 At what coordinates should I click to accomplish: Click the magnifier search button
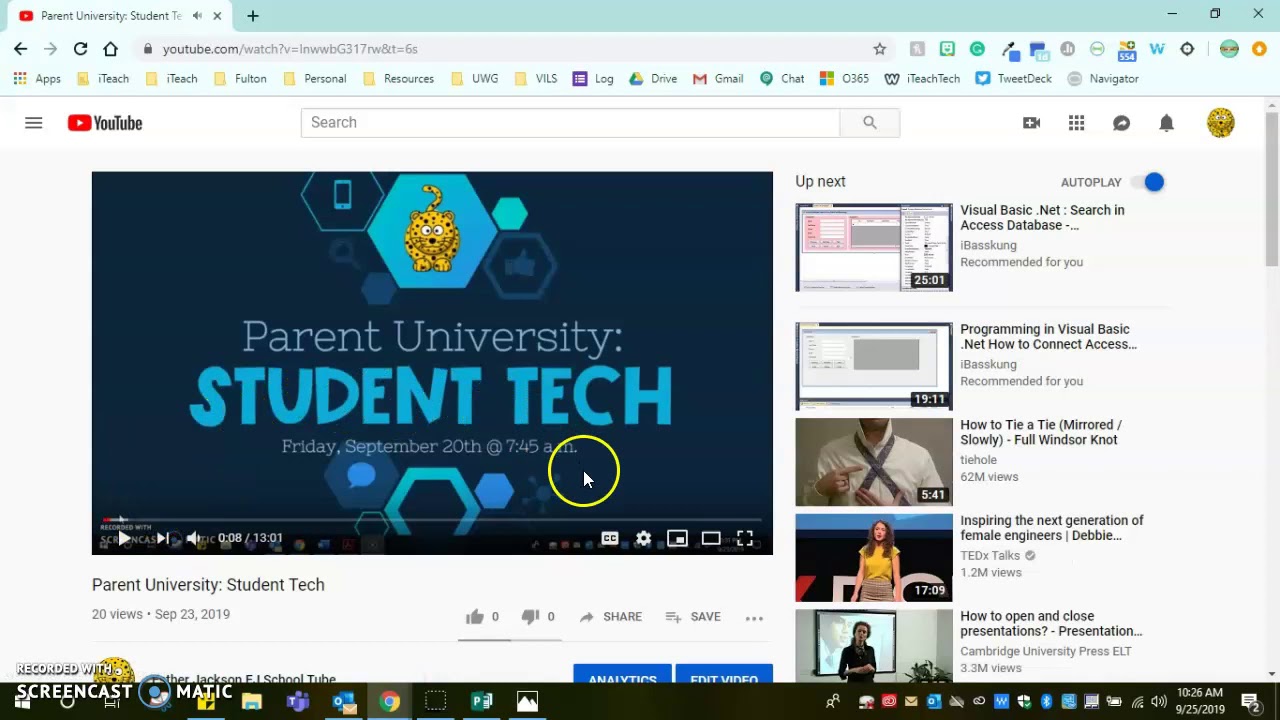pyautogui.click(x=869, y=122)
